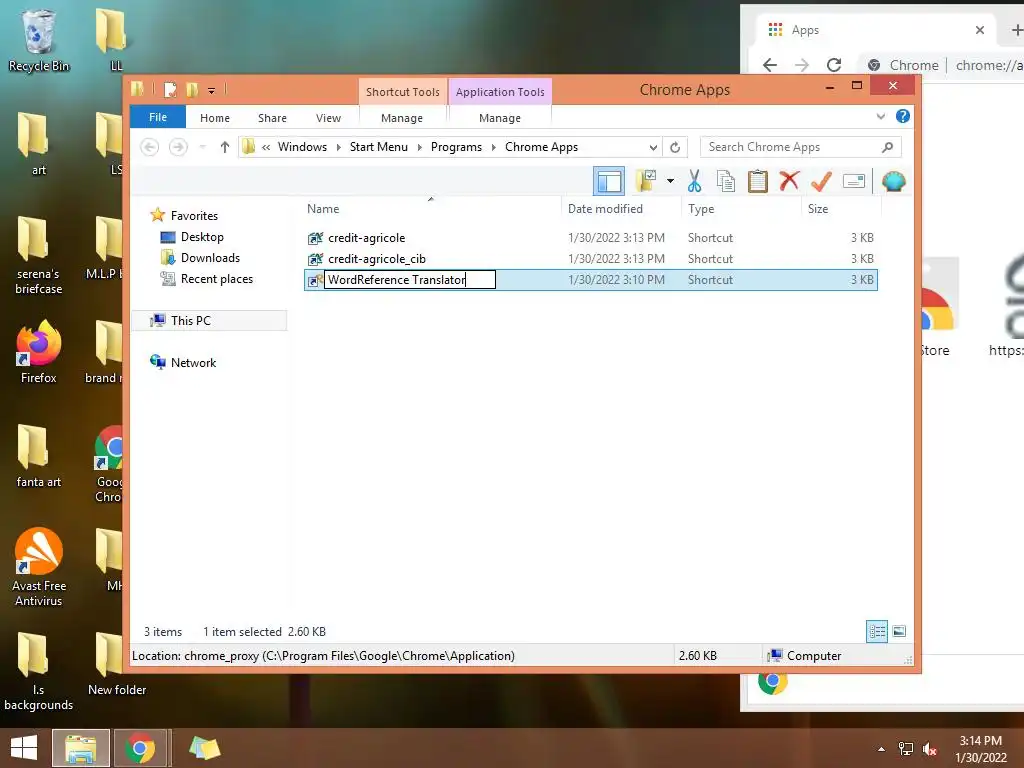Open Manage tab under Shortcut Tools
Image resolution: width=1024 pixels, height=768 pixels.
point(402,118)
